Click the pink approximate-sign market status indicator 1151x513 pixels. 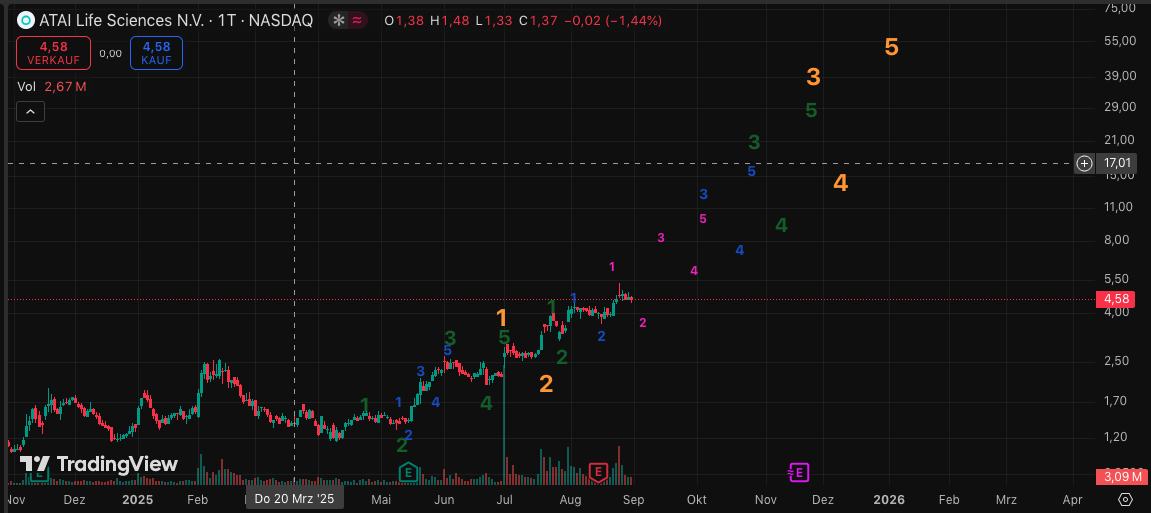coord(357,20)
